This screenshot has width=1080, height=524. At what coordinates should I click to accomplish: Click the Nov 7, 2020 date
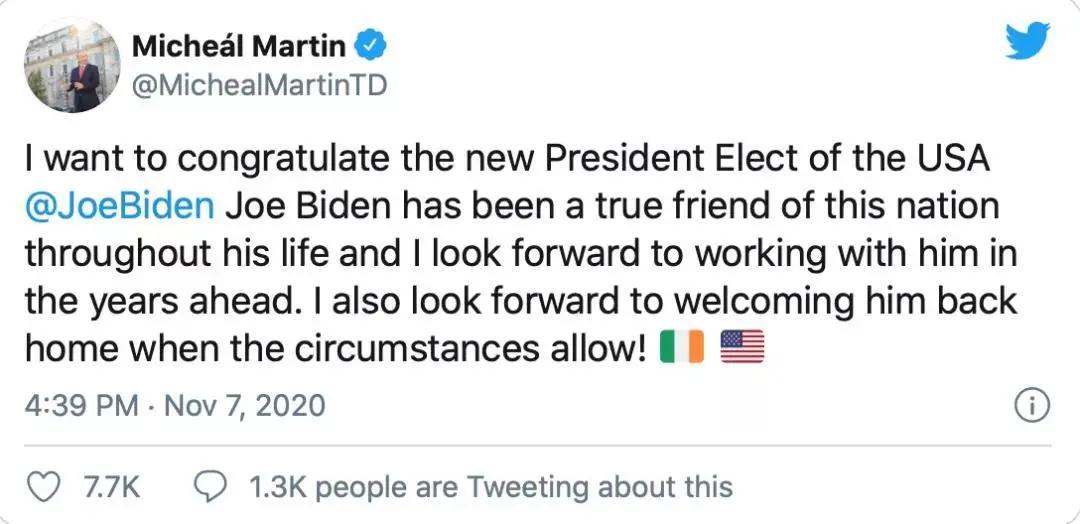(244, 405)
